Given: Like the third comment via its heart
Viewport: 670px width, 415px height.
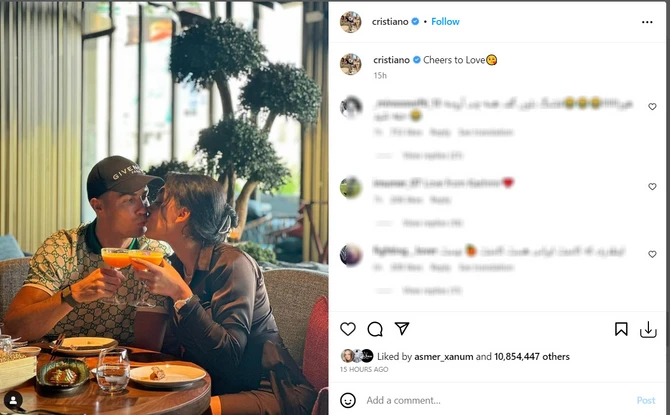Looking at the screenshot, I should click(652, 254).
